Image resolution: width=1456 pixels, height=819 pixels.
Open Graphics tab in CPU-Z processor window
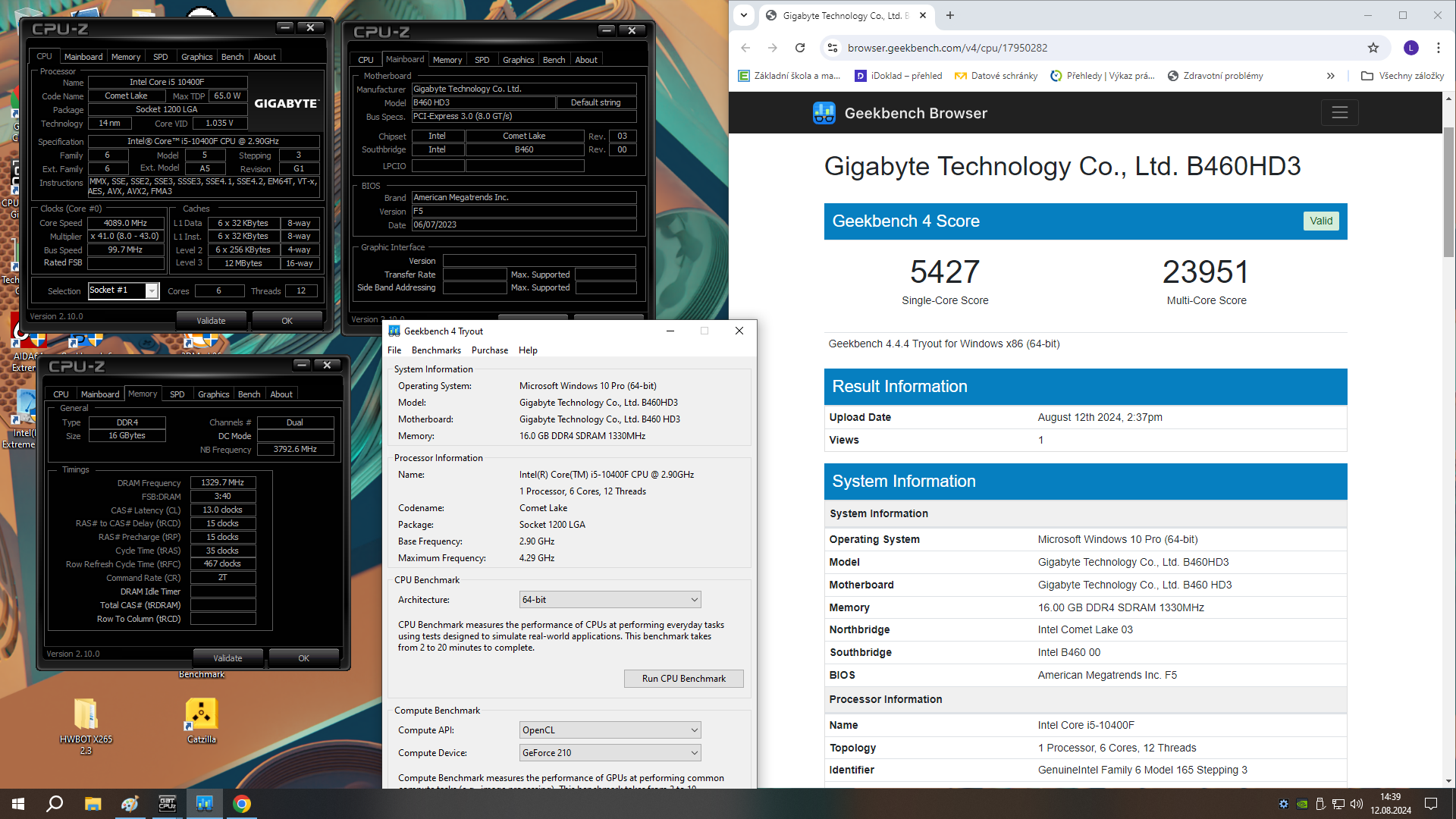tap(196, 57)
